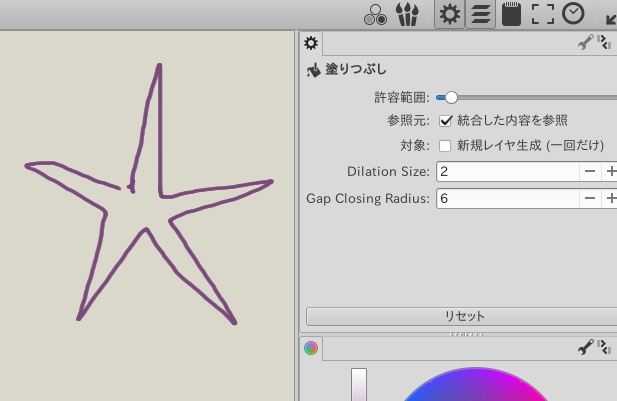This screenshot has width=617, height=401.
Task: Click the wrench icon in tool options panel
Action: [x=586, y=42]
